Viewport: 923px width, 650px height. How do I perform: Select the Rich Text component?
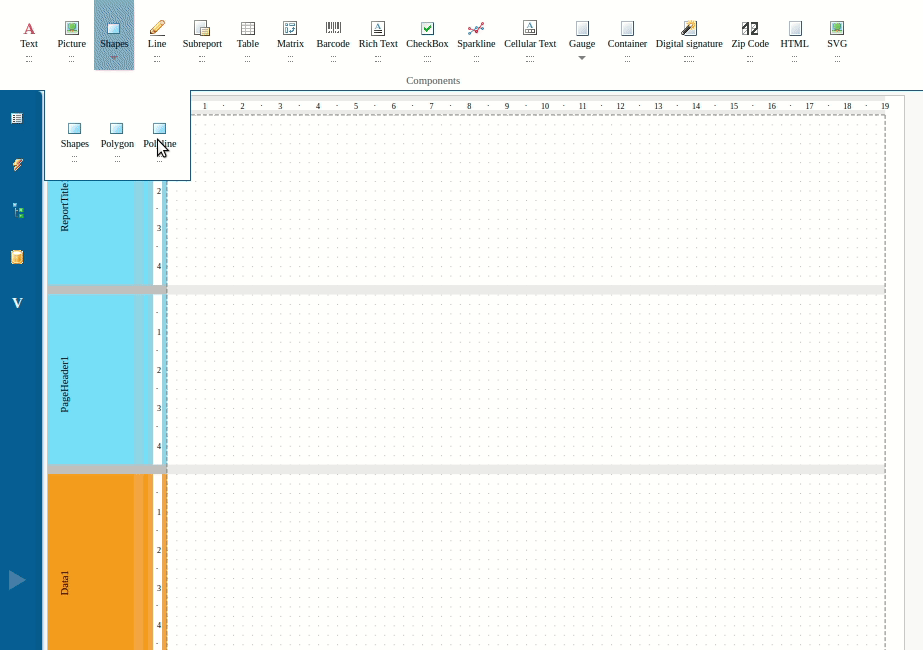(378, 35)
